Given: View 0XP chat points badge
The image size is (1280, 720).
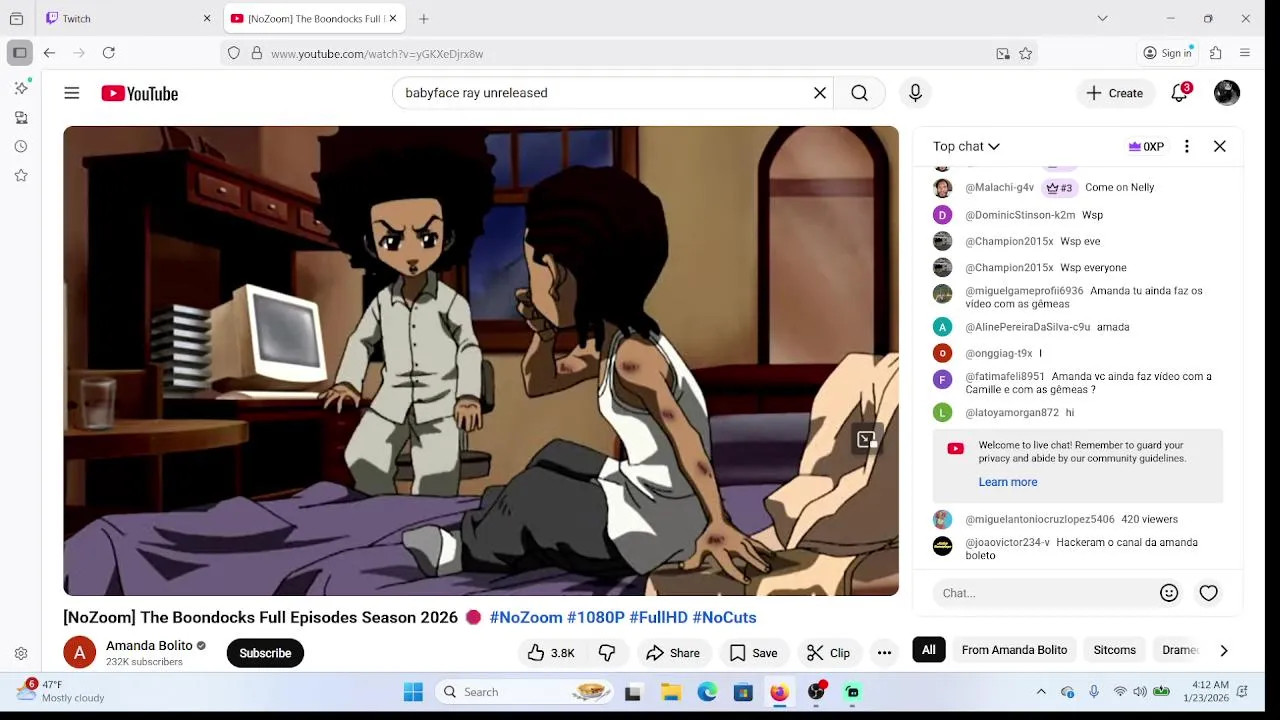Looking at the screenshot, I should tap(1146, 147).
